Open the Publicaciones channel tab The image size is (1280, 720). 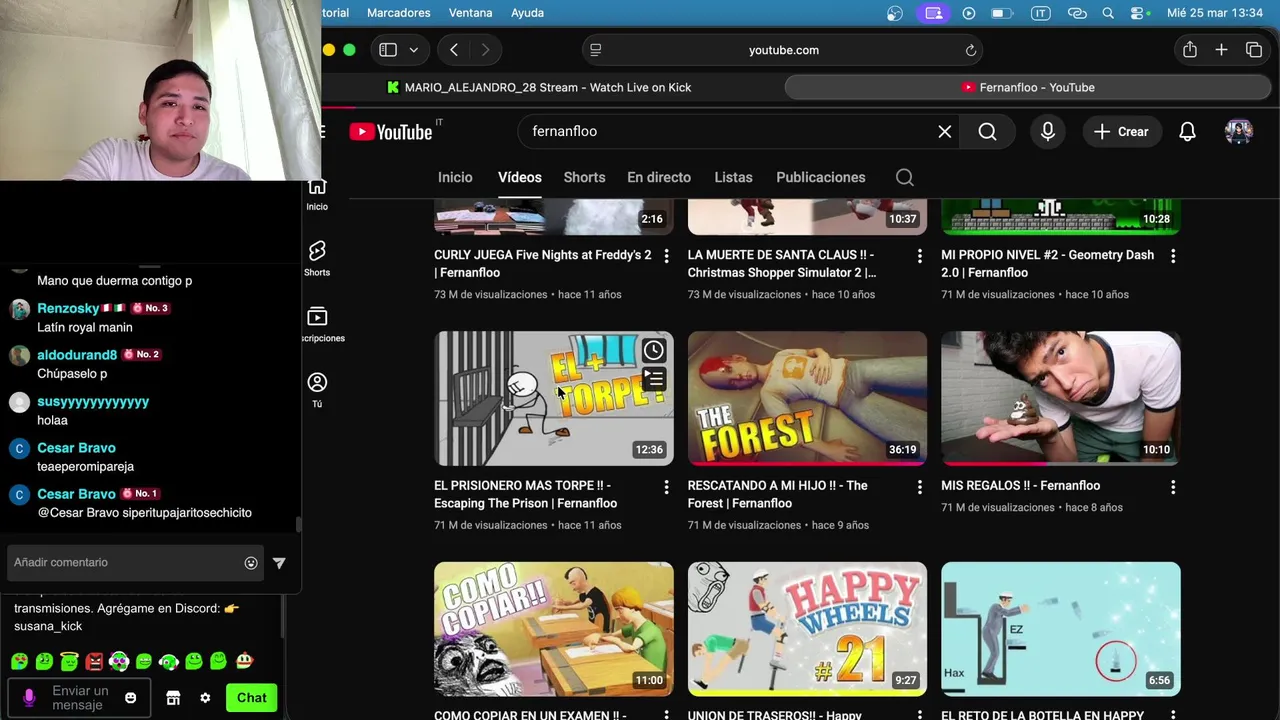(821, 177)
